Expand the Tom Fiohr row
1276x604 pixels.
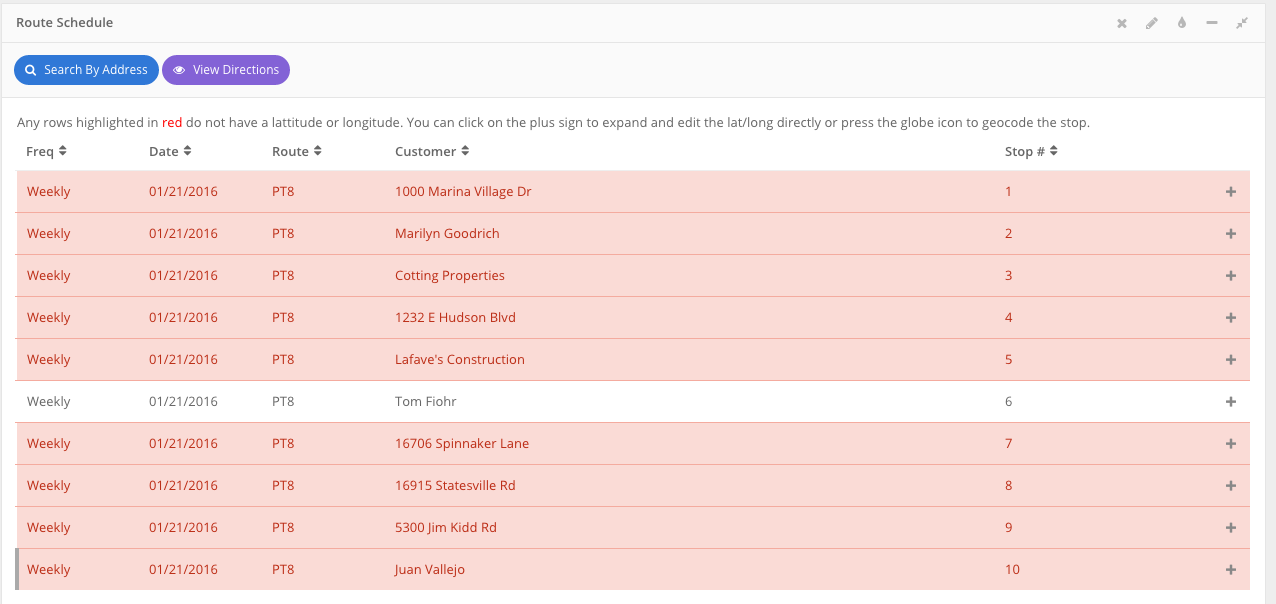[x=1231, y=402]
